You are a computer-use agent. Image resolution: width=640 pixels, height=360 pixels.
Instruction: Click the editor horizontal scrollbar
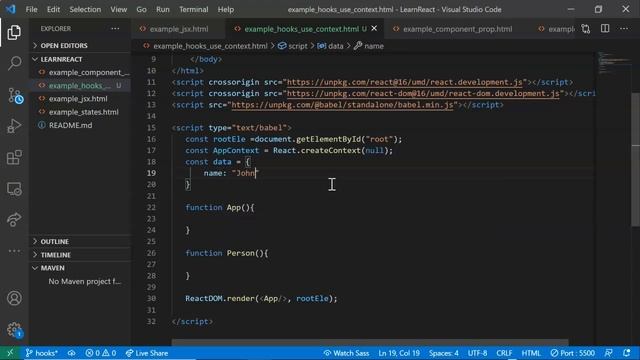coord(370,341)
